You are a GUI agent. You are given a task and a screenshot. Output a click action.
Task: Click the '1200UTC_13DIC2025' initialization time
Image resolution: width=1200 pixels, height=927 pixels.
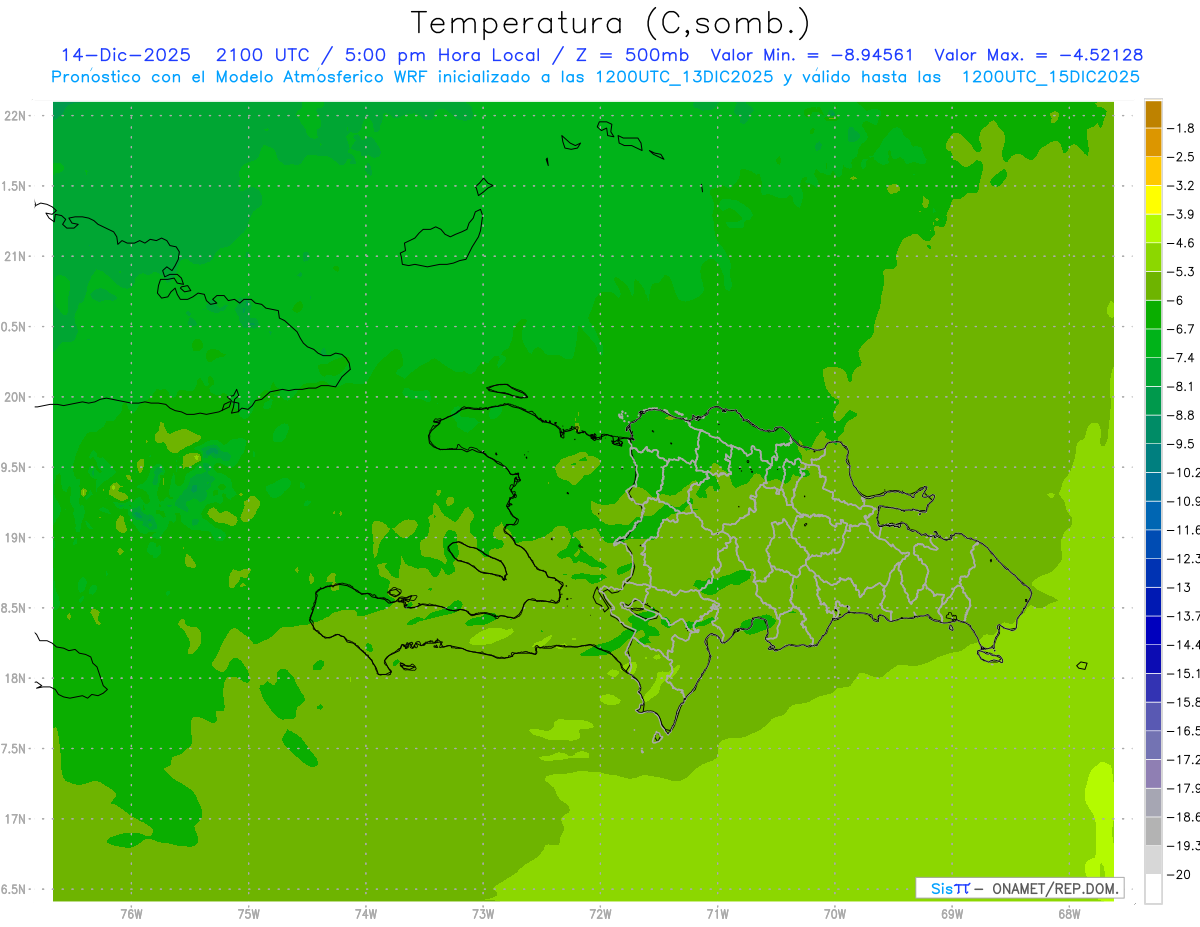[x=684, y=77]
